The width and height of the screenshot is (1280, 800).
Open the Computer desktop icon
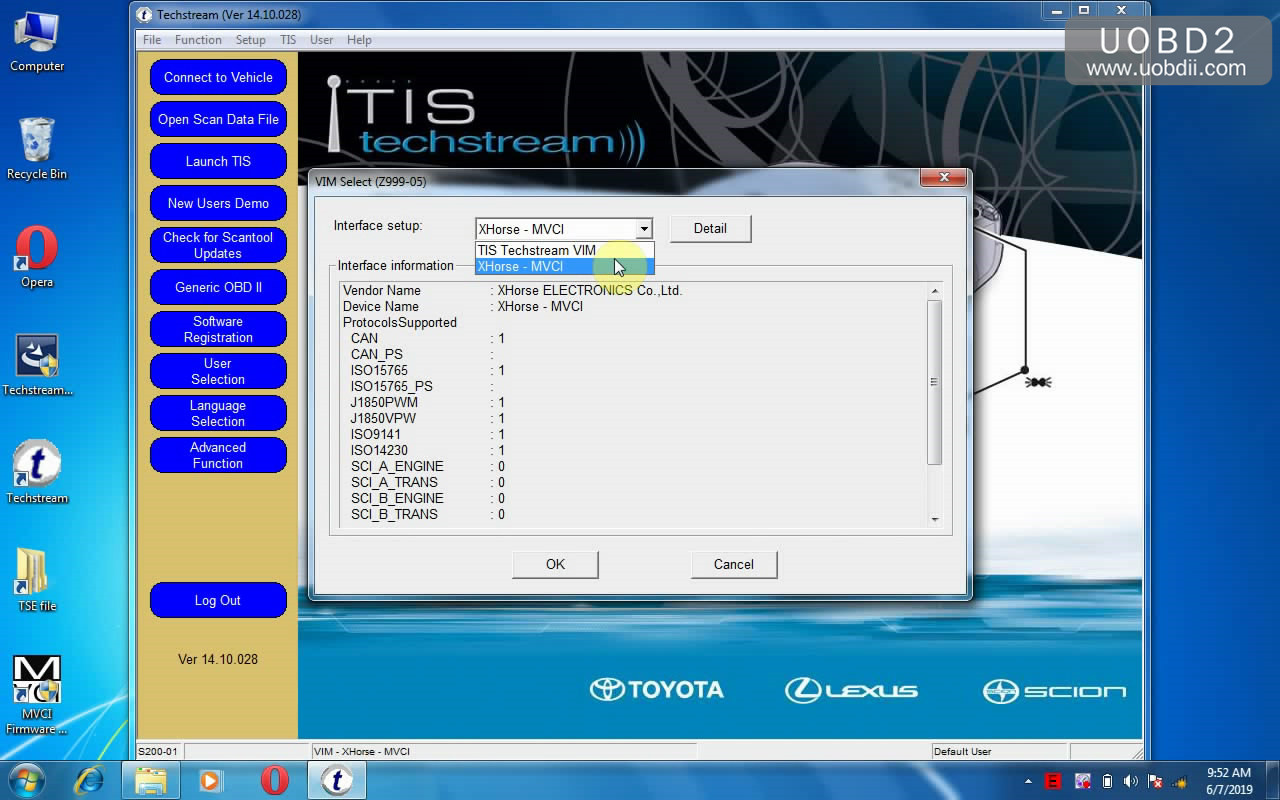click(x=37, y=42)
